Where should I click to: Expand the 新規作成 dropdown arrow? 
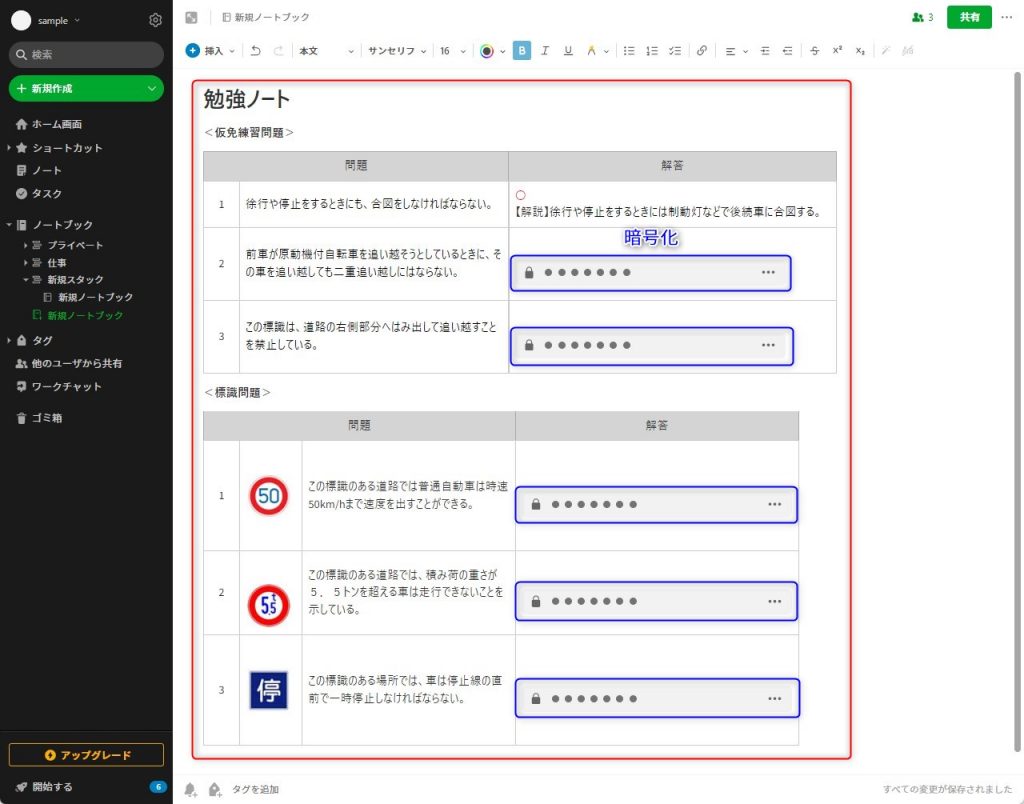tap(152, 88)
